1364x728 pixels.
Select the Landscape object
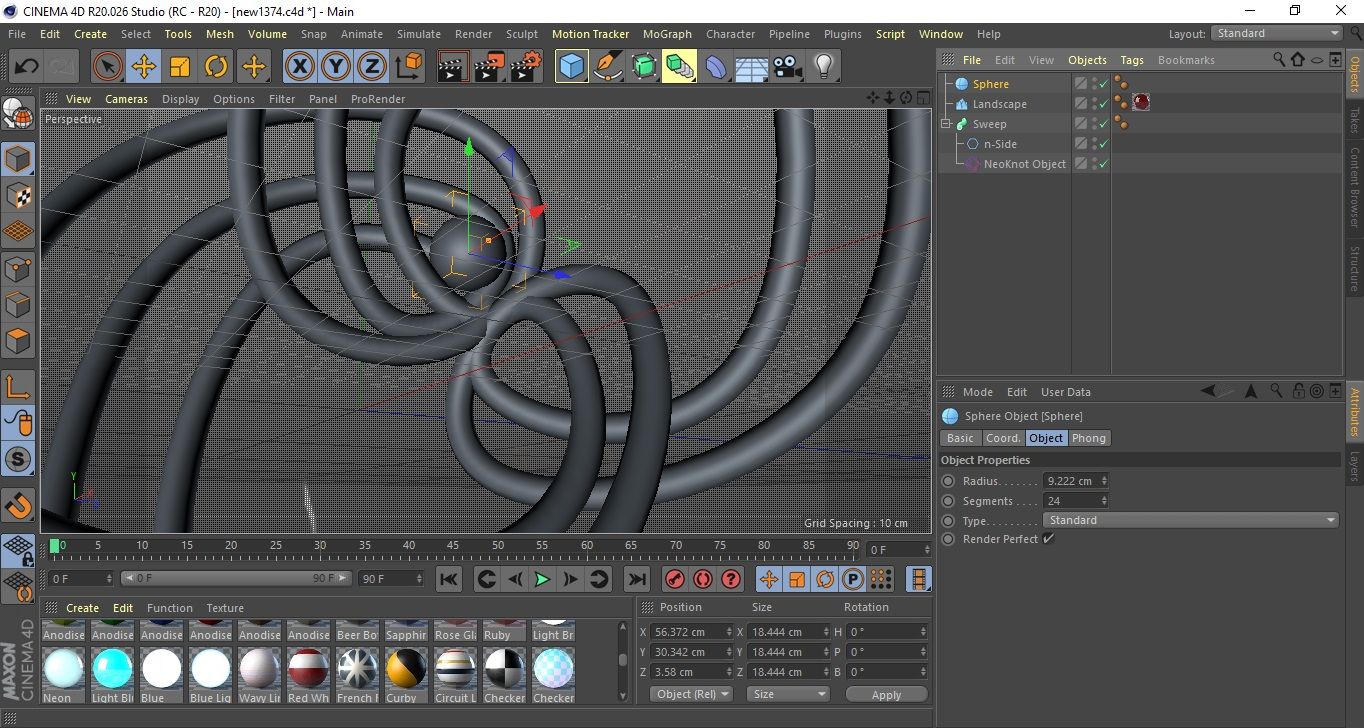click(1000, 104)
